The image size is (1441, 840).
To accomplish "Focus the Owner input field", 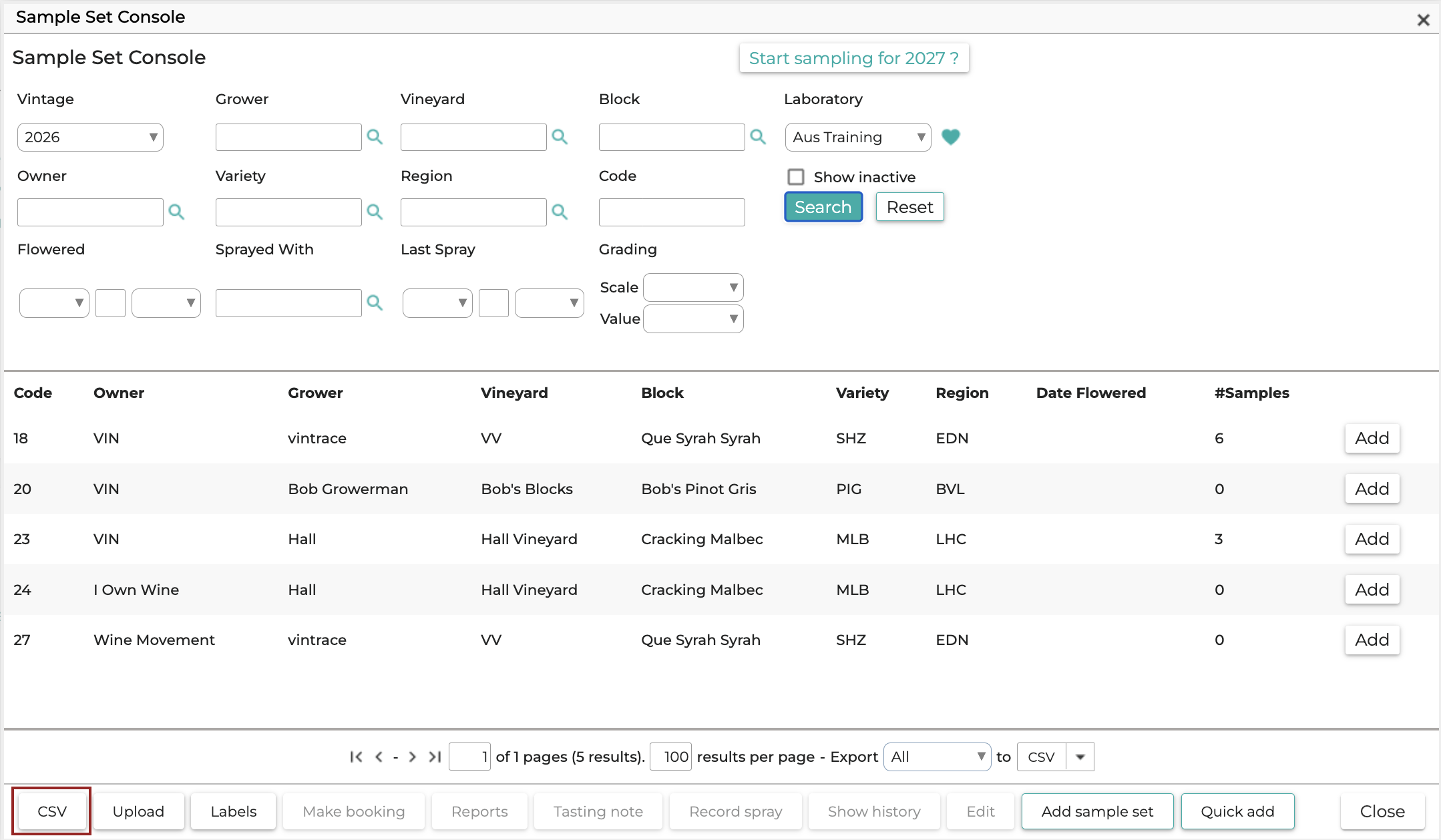I will pos(90,212).
